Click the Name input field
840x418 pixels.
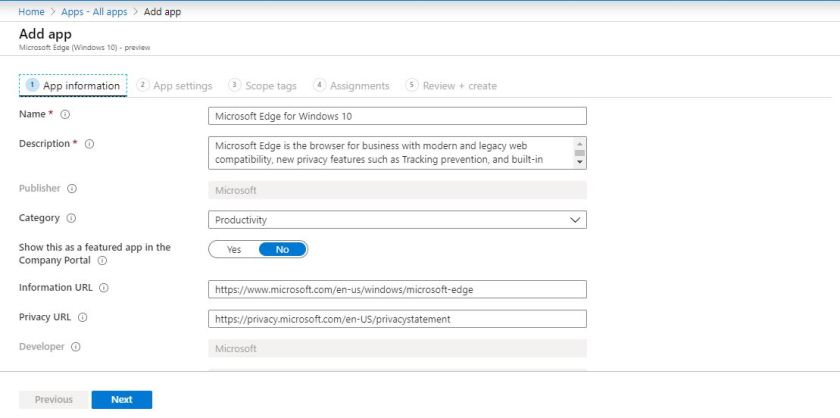tap(397, 116)
